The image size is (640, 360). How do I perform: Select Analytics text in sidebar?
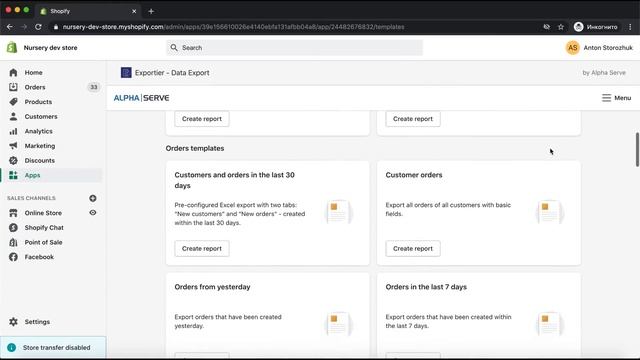click(x=38, y=131)
